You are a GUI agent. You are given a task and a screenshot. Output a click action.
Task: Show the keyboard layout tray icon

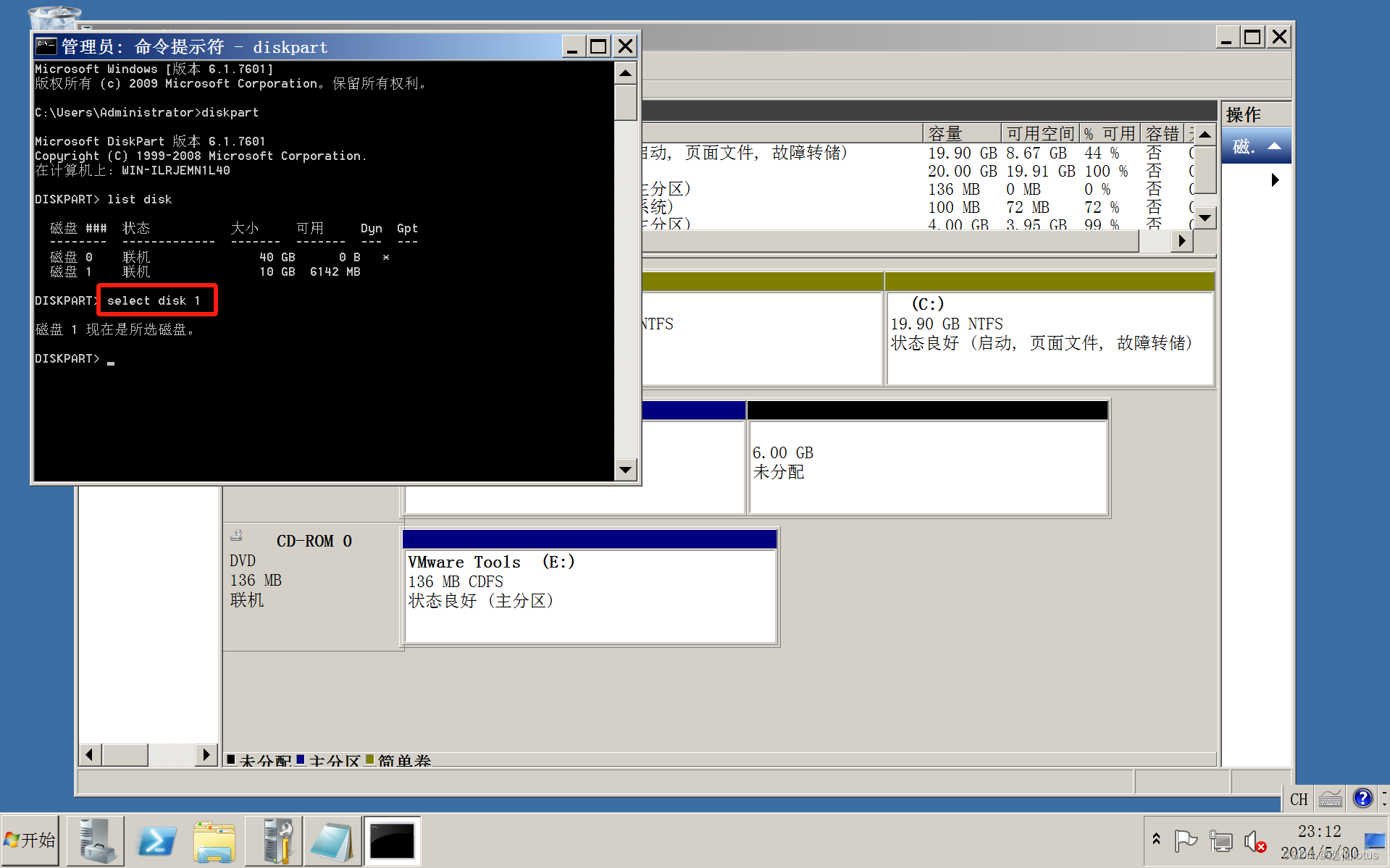pyautogui.click(x=1331, y=799)
